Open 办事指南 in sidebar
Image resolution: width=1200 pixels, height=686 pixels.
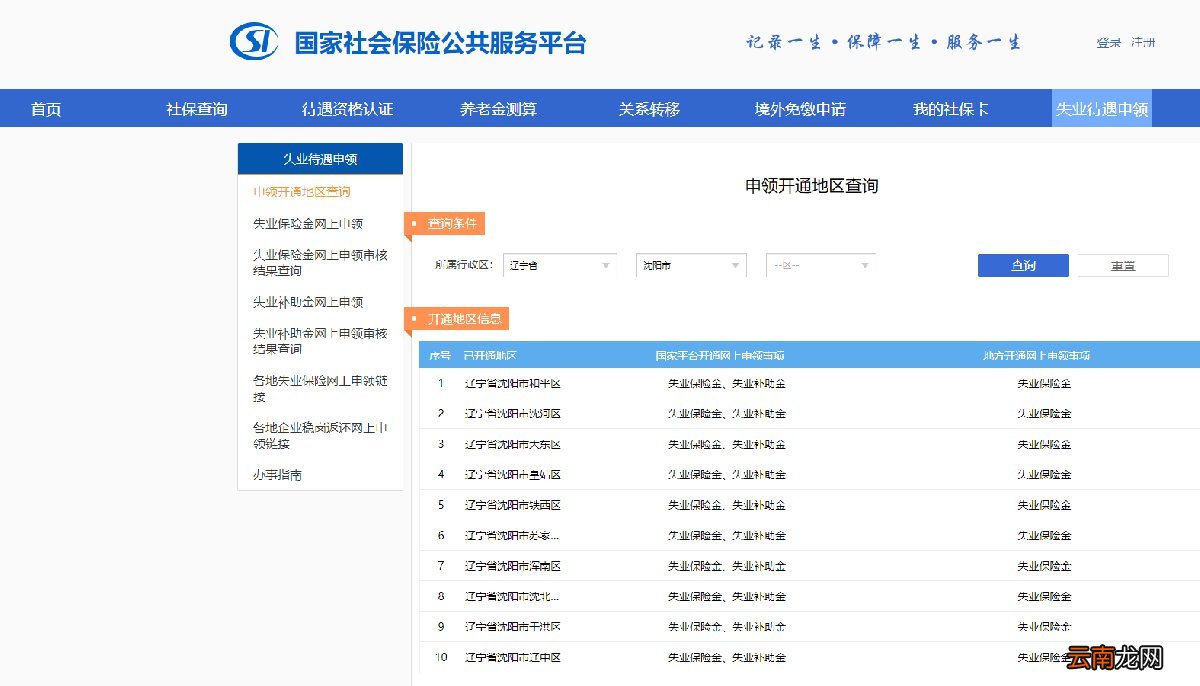point(277,475)
